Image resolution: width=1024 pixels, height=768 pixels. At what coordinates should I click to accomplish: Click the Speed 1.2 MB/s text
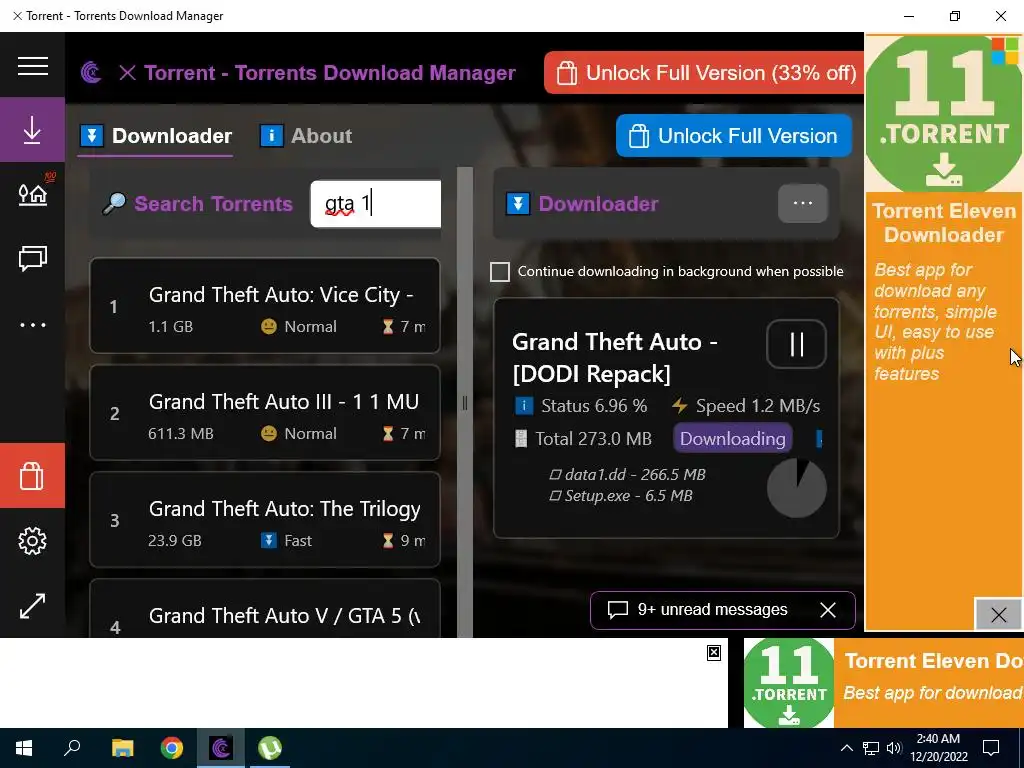coord(758,406)
